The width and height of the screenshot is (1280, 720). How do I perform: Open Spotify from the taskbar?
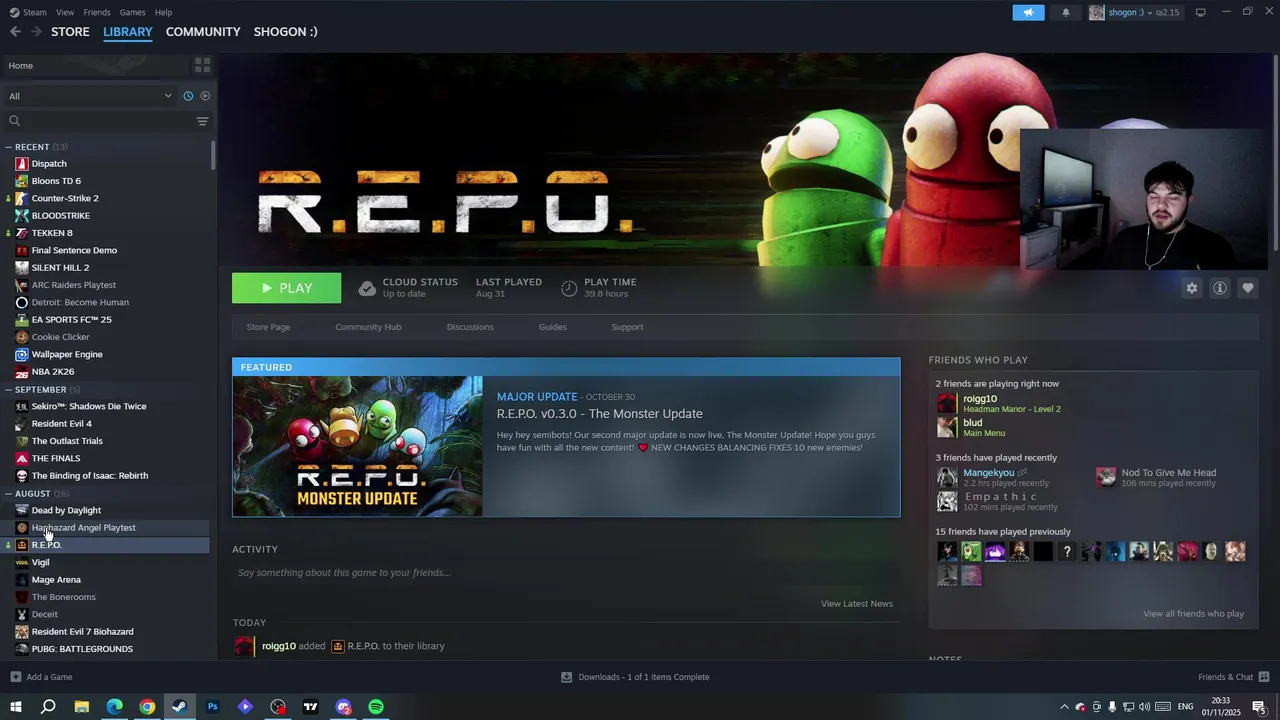pos(376,707)
